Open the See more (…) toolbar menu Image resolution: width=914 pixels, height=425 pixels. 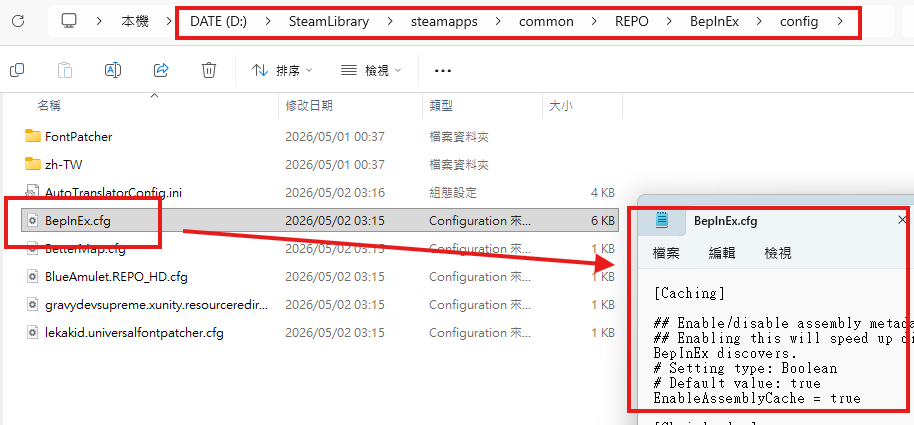(x=443, y=71)
